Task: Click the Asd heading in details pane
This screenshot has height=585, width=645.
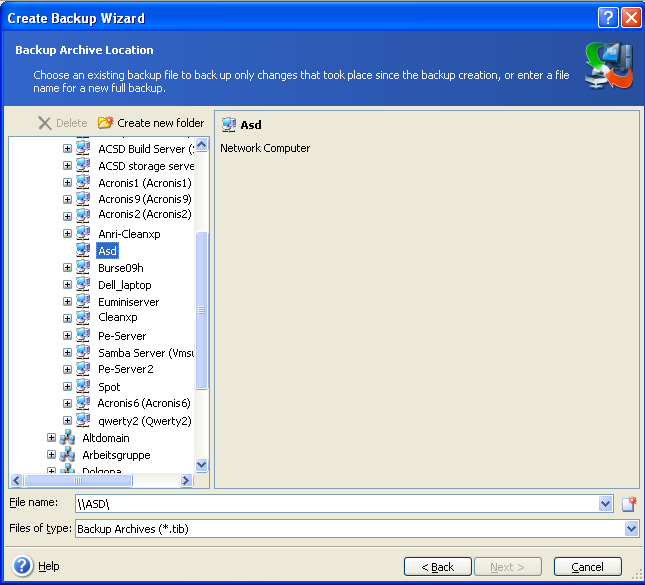Action: [x=251, y=125]
